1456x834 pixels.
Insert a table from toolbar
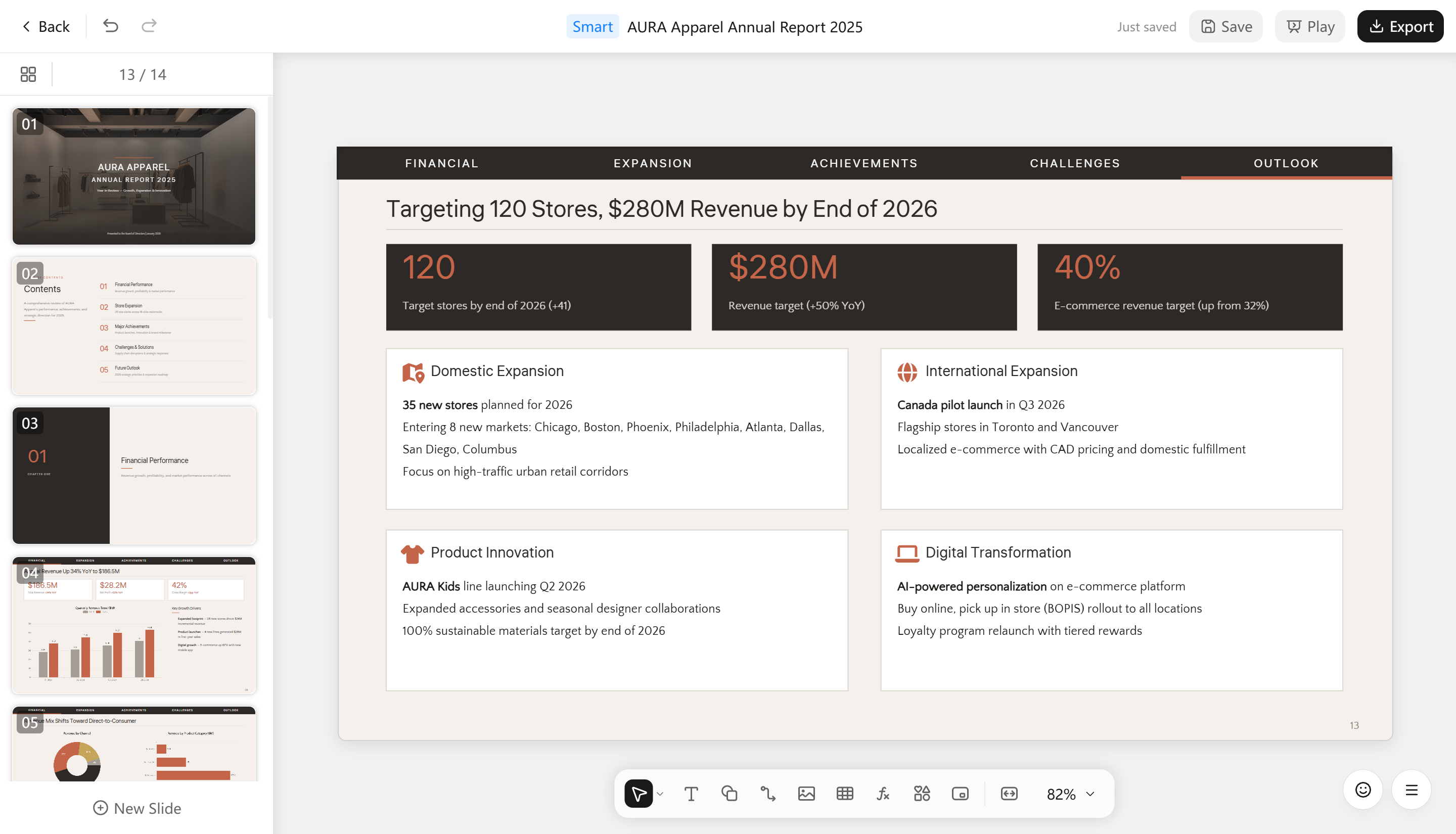(x=844, y=794)
